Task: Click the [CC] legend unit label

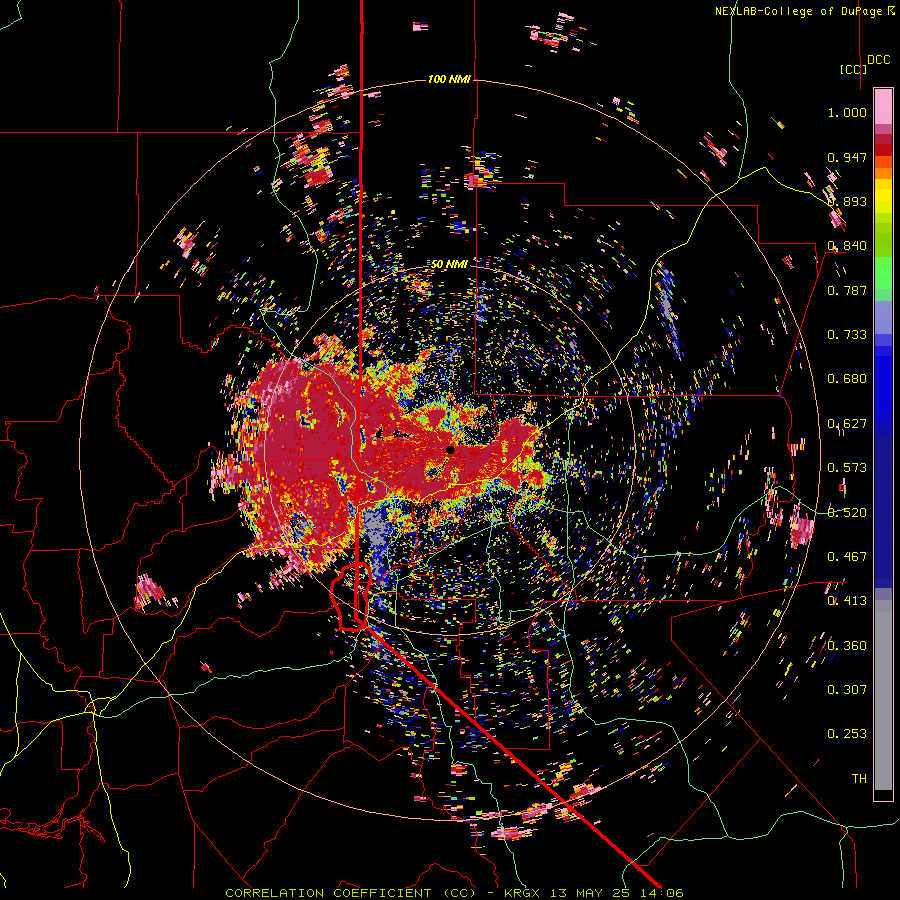Action: pos(853,69)
